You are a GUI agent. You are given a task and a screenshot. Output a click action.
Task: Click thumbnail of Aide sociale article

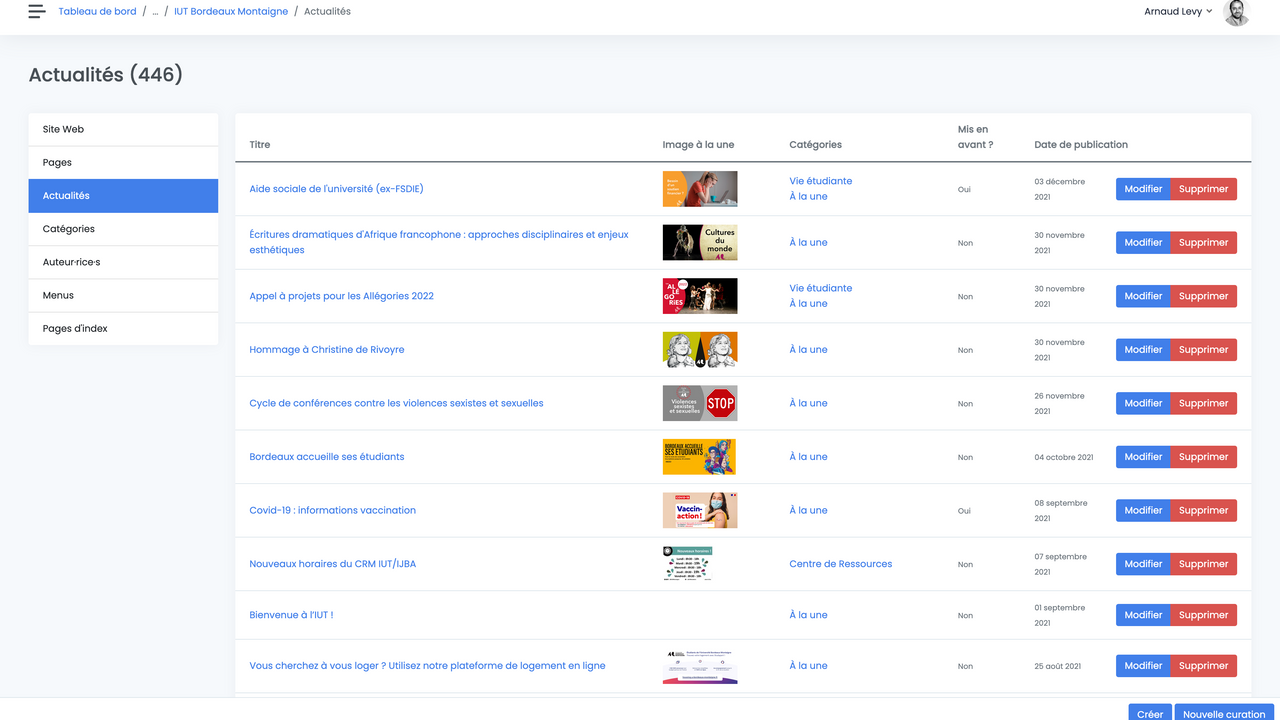click(x=699, y=189)
